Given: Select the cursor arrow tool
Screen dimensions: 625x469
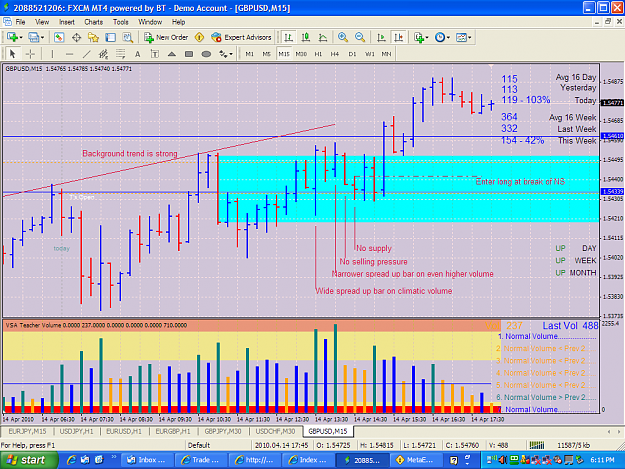Looking at the screenshot, I should tap(12, 54).
